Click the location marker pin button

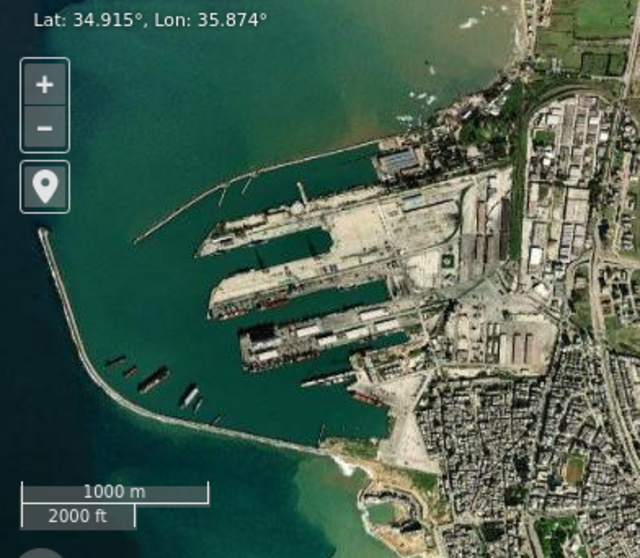45,187
